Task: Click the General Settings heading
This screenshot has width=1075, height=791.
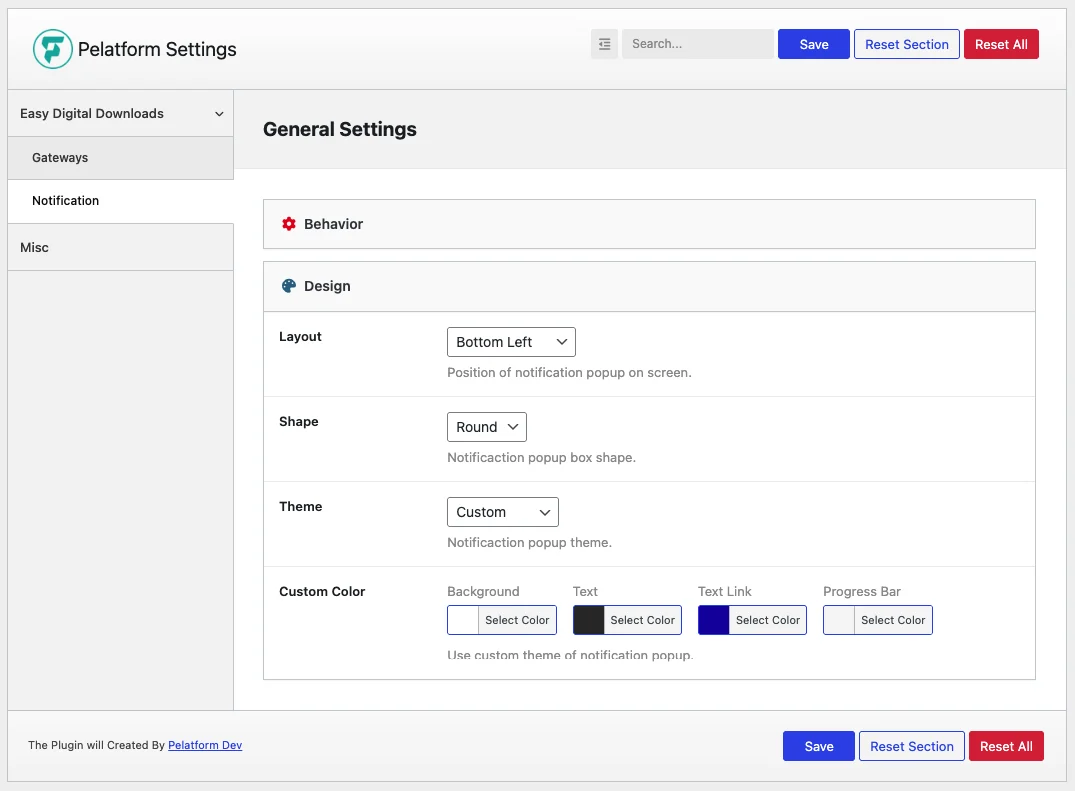Action: tap(340, 129)
